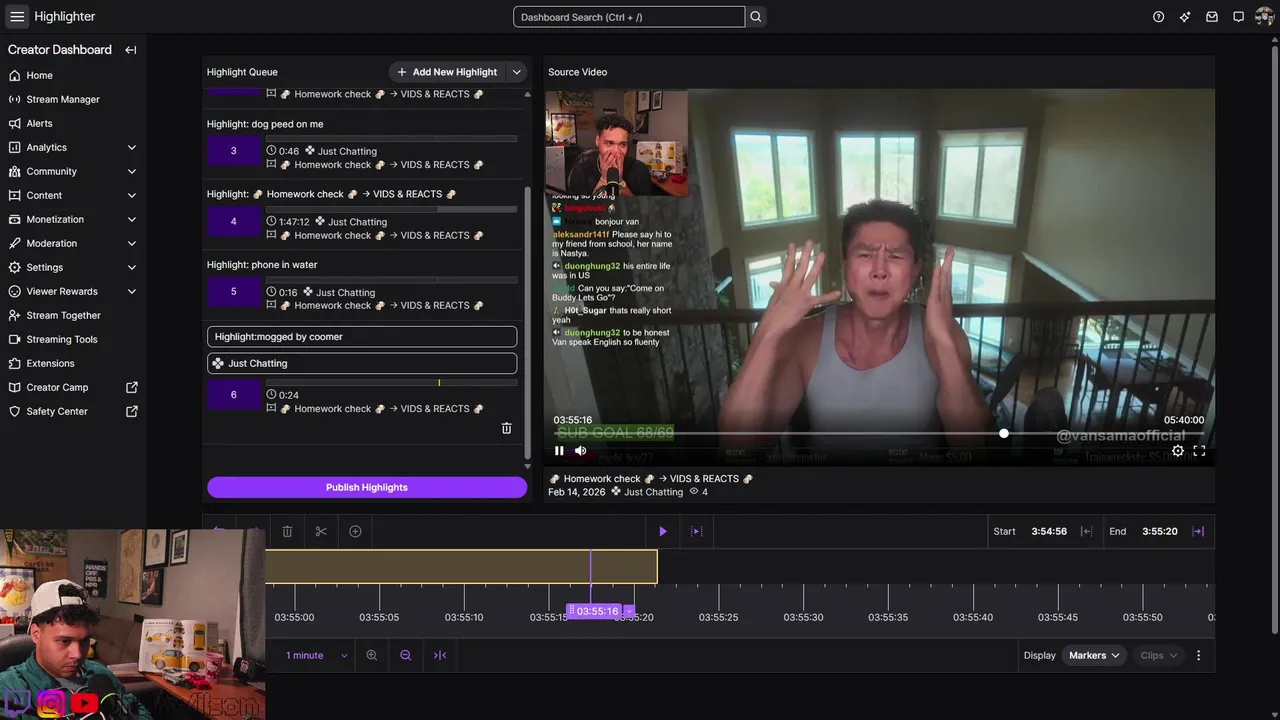Expand the Moderation sidebar section
This screenshot has width=1280, height=720.
(x=132, y=243)
